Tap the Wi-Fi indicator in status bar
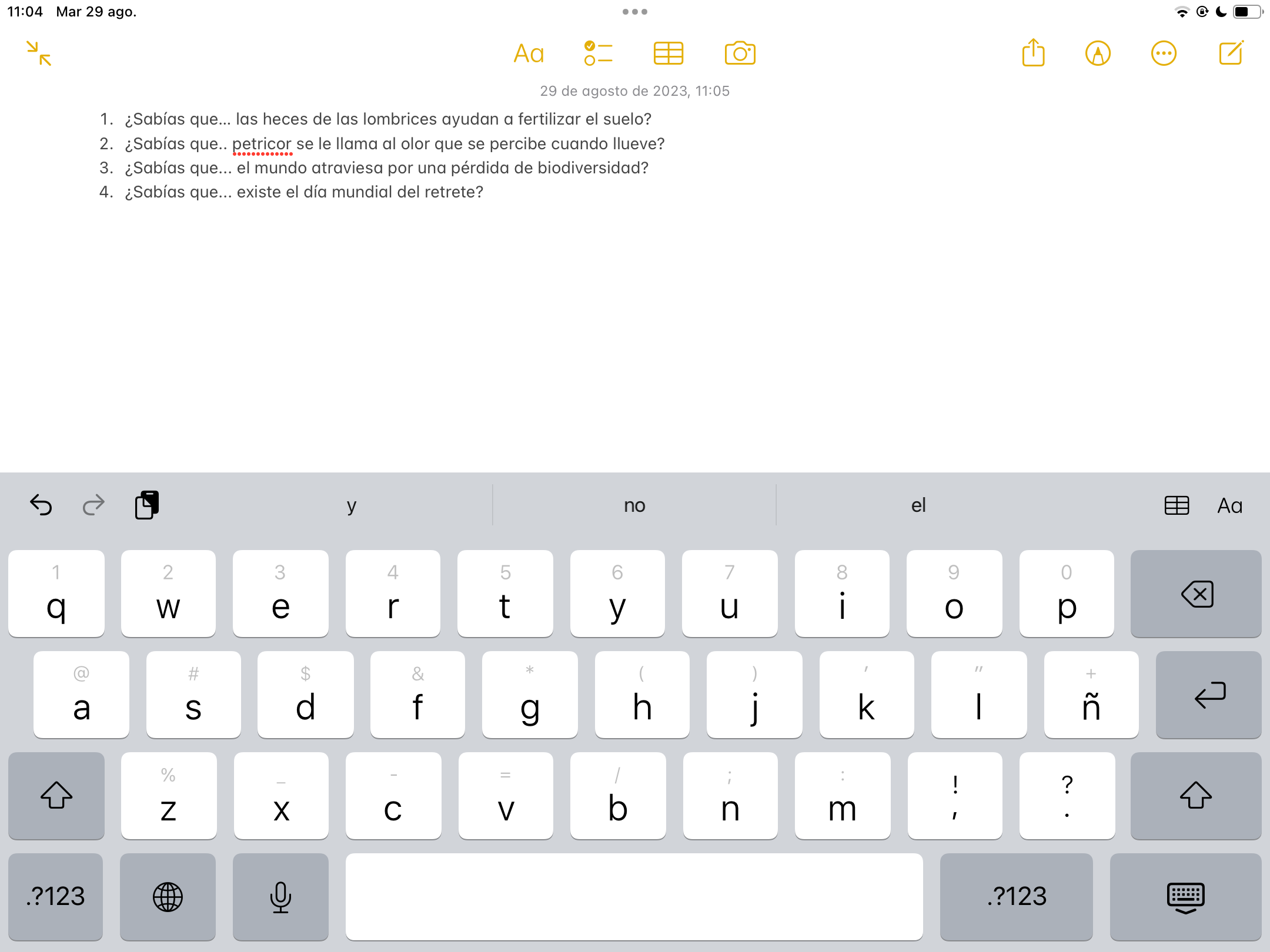 pyautogui.click(x=1182, y=12)
